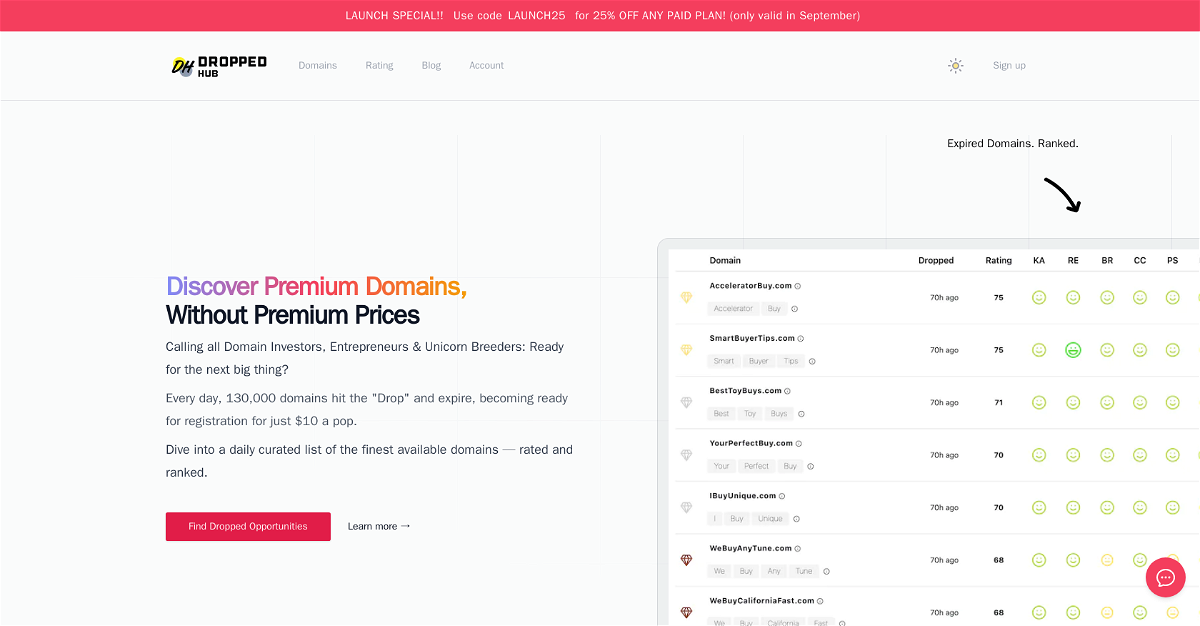Click the CC smiley for YourPerfectBuy.com

point(1140,455)
